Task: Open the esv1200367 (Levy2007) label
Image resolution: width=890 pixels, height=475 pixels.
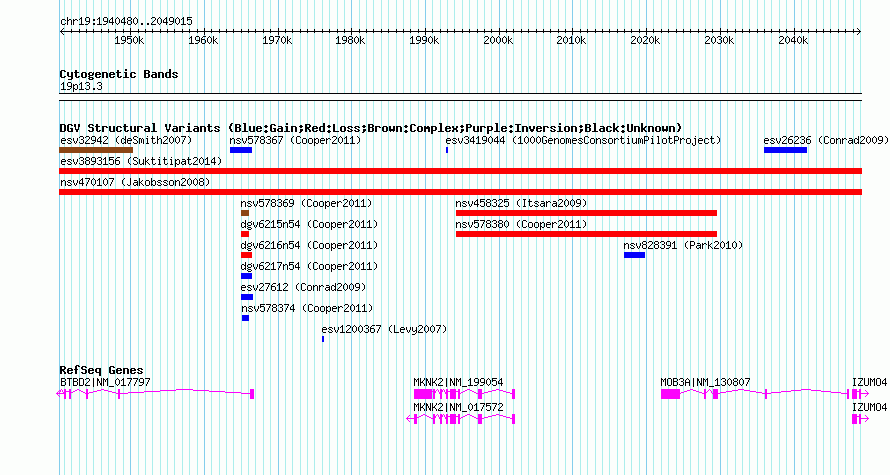Action: point(384,330)
